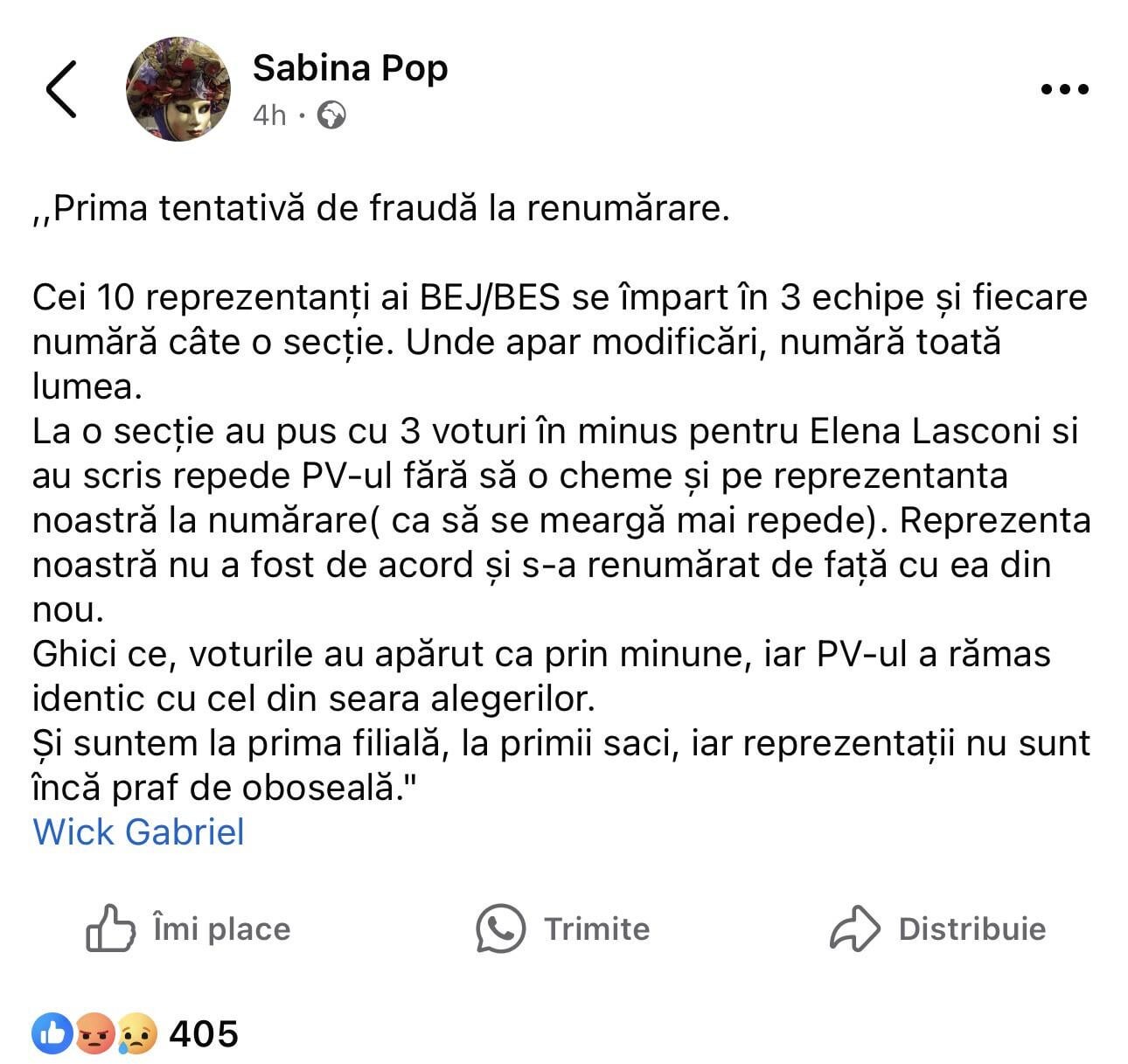Click the 4h post timestamp

(269, 115)
